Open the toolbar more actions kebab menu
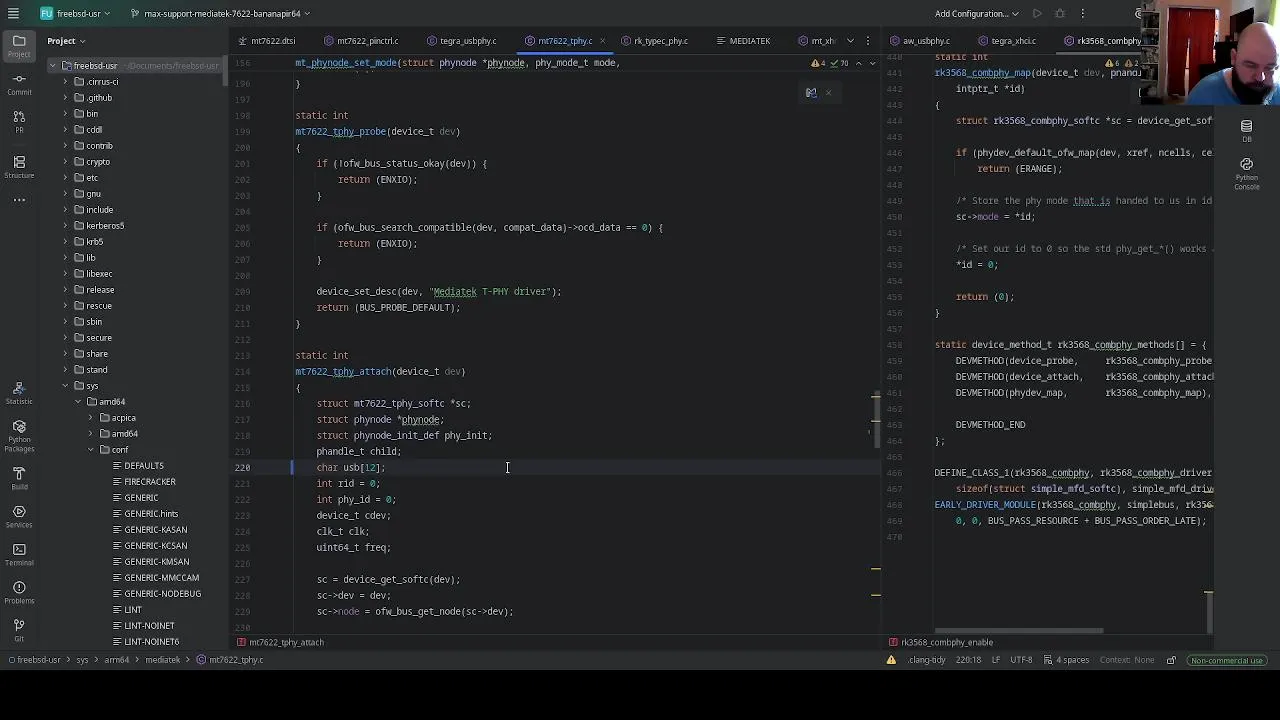 pyautogui.click(x=1083, y=13)
